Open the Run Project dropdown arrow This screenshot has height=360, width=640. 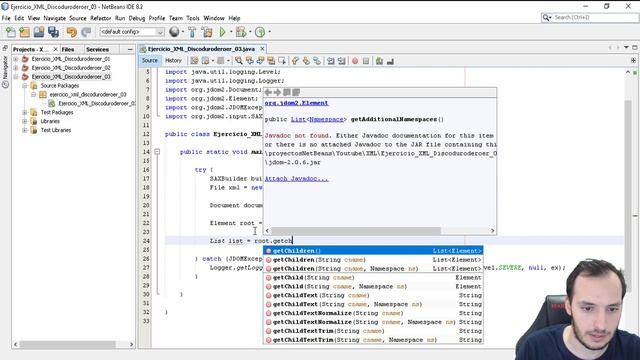click(x=231, y=32)
